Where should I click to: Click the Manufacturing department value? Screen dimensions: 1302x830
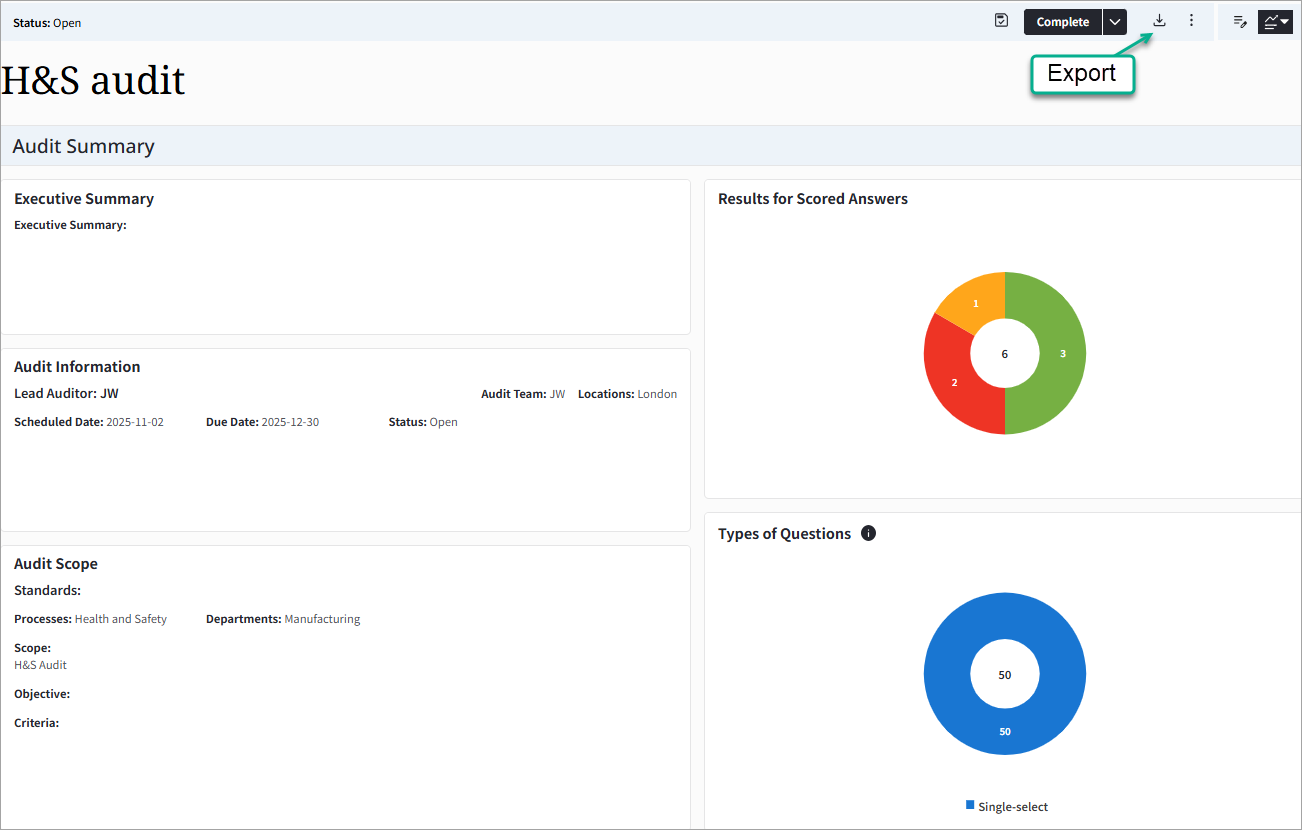[x=322, y=619]
